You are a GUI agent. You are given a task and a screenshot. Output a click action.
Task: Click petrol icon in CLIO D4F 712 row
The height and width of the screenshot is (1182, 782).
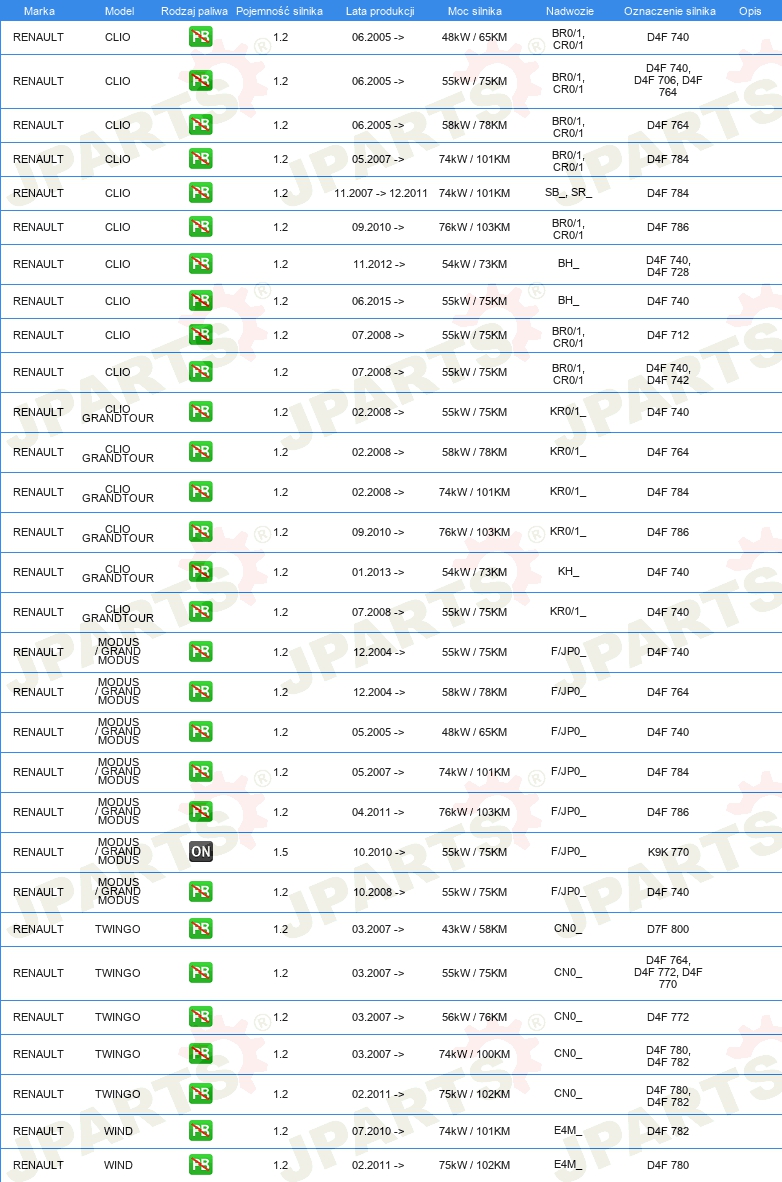(201, 335)
